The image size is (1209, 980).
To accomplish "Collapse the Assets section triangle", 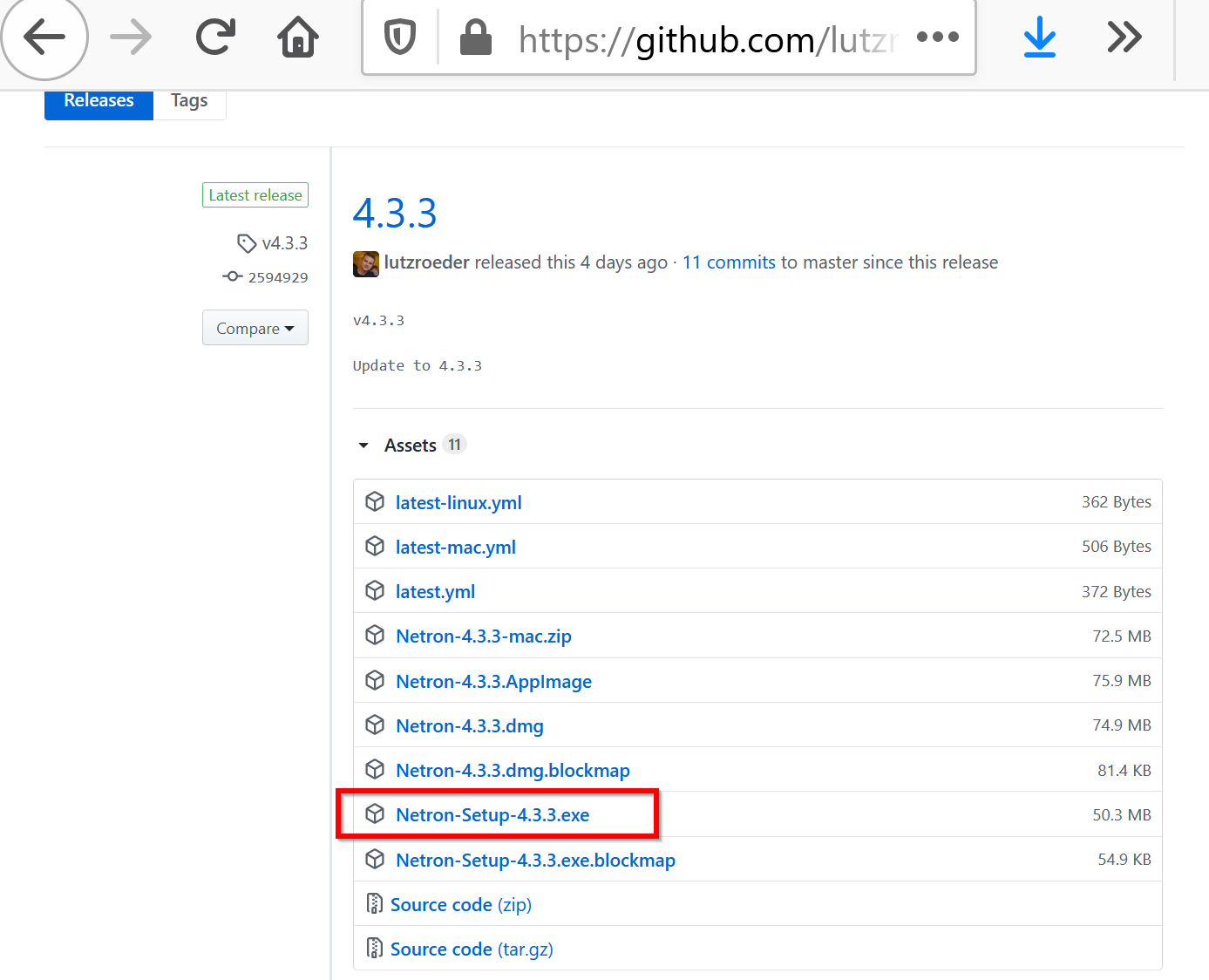I will pos(363,446).
